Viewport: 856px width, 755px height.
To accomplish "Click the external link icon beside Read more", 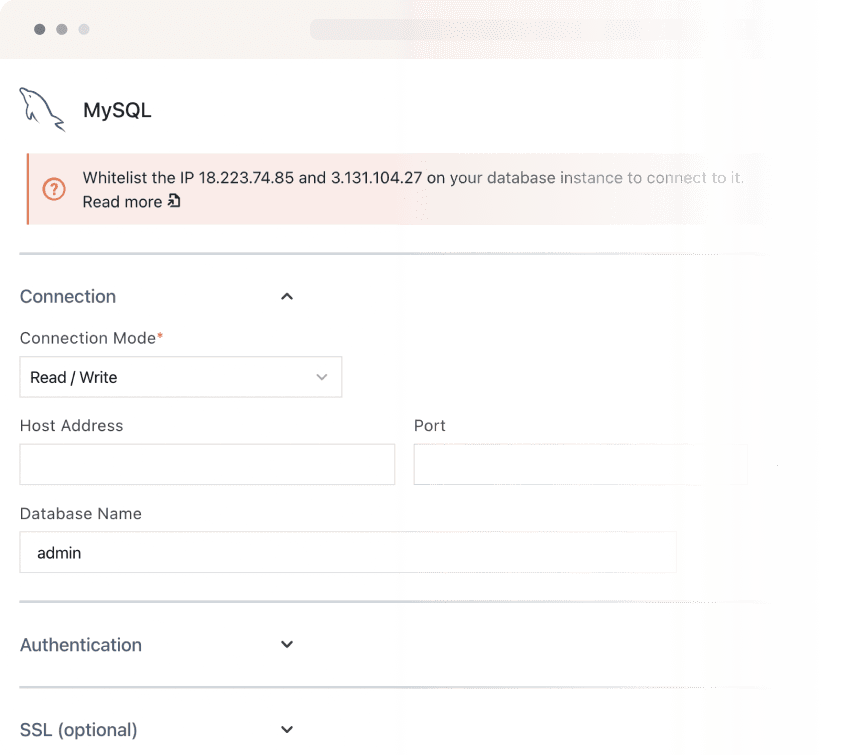I will 173,202.
